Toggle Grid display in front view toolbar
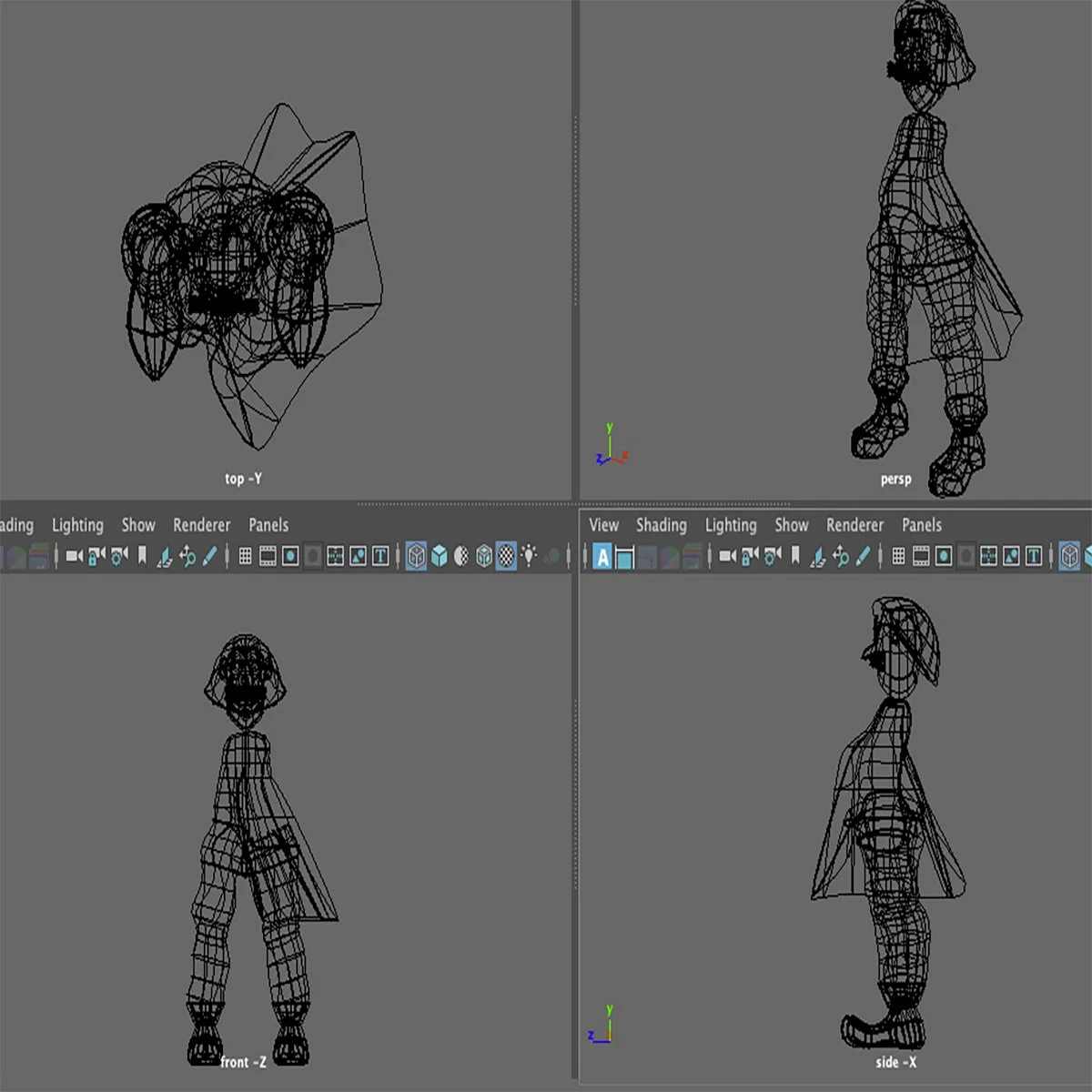1092x1092 pixels. [x=245, y=555]
